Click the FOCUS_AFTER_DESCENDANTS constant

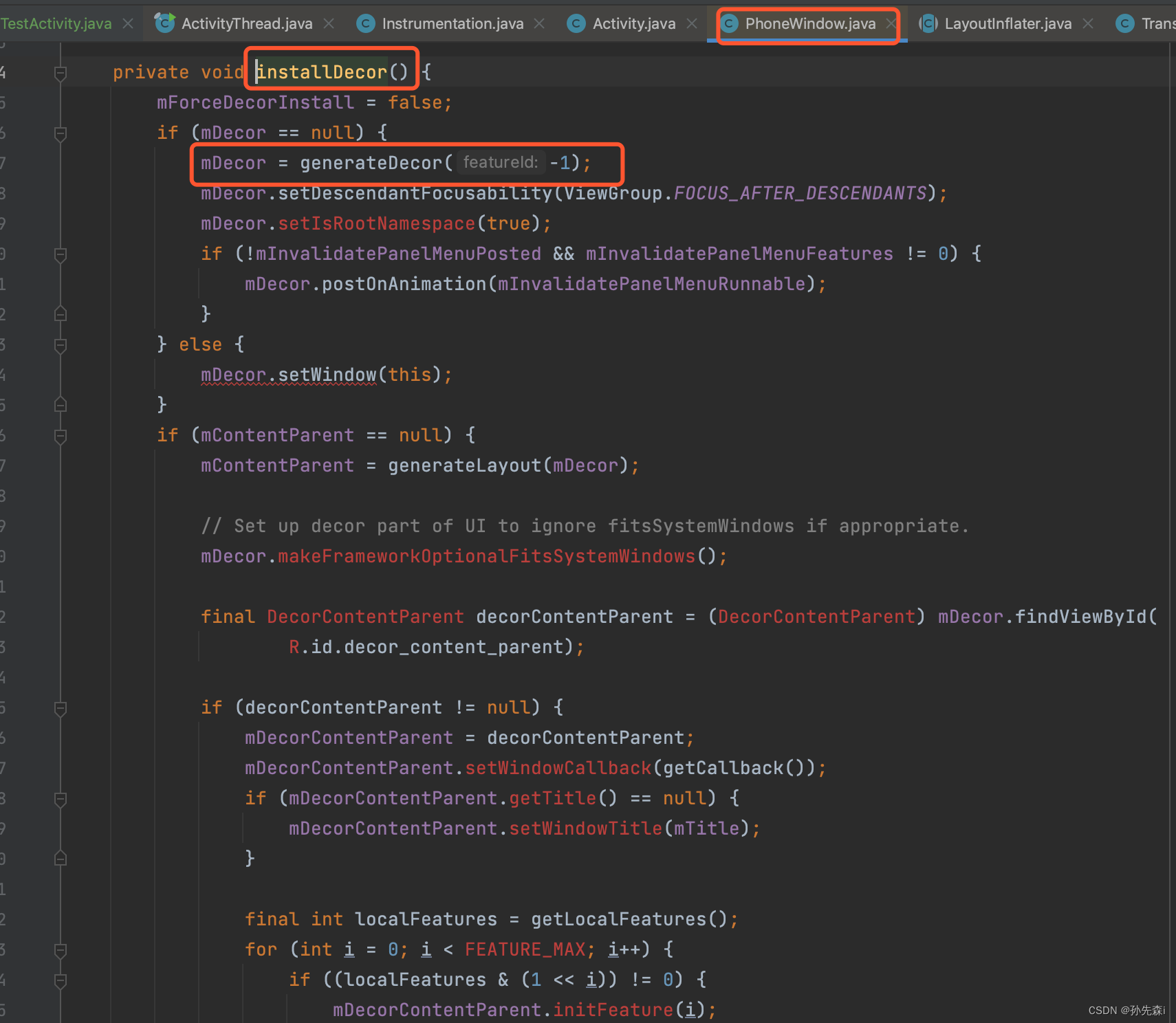pyautogui.click(x=801, y=193)
